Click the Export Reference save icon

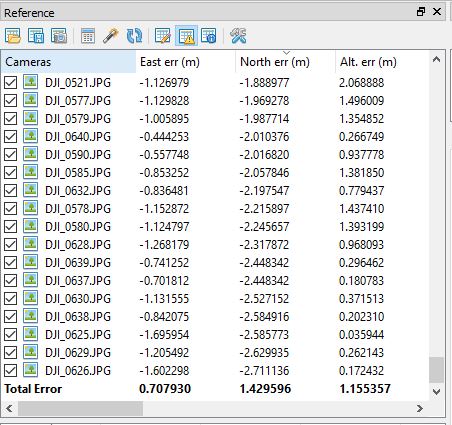[36, 36]
